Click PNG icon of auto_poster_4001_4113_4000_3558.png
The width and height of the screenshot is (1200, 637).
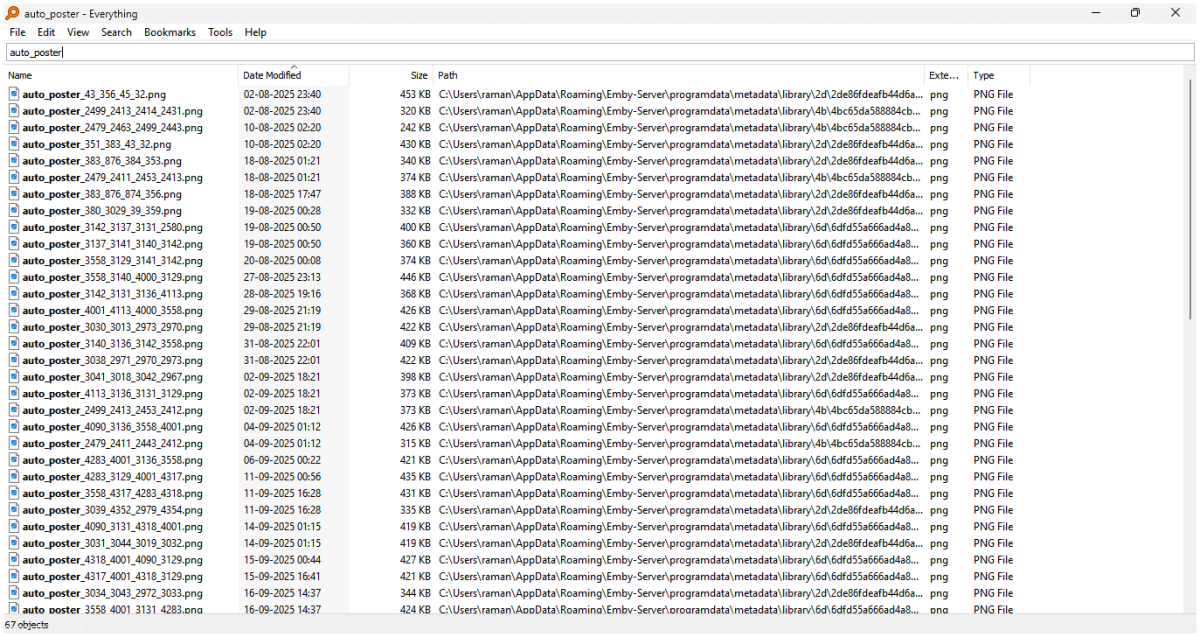pyautogui.click(x=14, y=310)
